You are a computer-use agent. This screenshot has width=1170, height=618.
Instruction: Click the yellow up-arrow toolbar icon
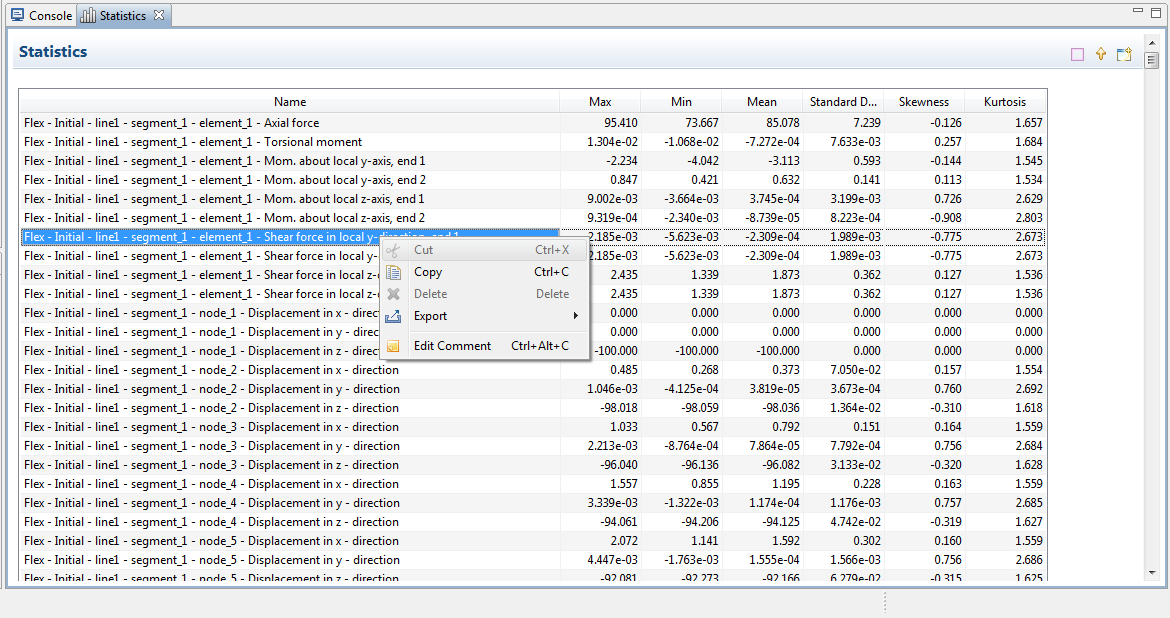click(1101, 55)
